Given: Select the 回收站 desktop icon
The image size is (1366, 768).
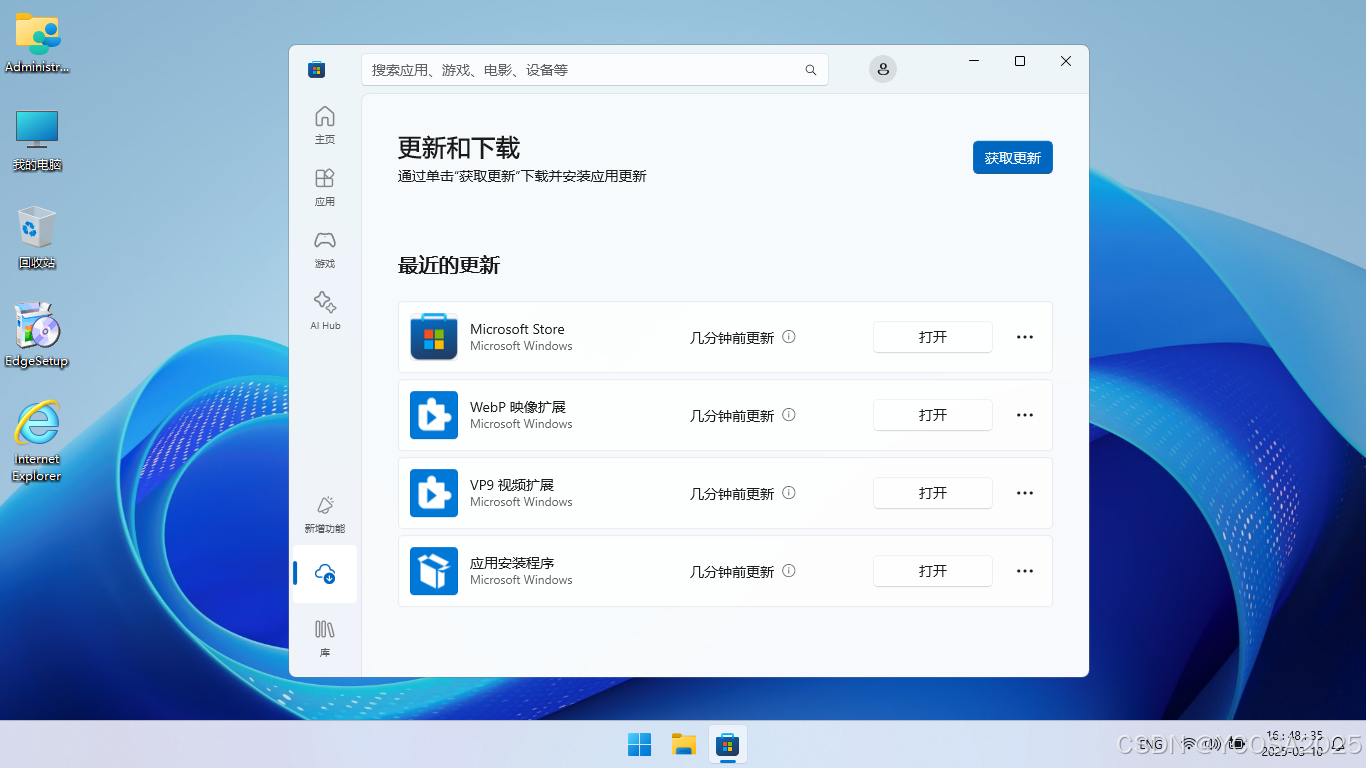Looking at the screenshot, I should (37, 237).
